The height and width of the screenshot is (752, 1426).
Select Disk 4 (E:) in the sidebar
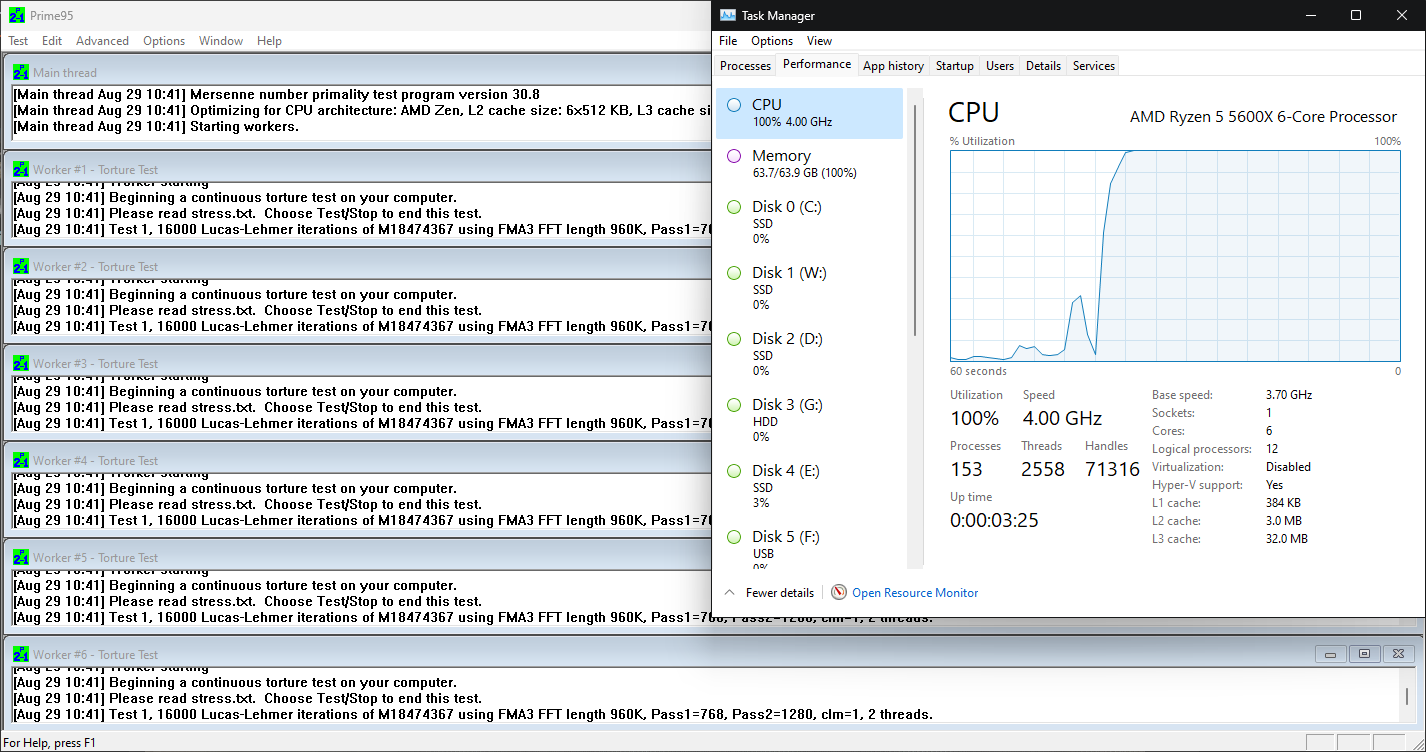coord(809,486)
